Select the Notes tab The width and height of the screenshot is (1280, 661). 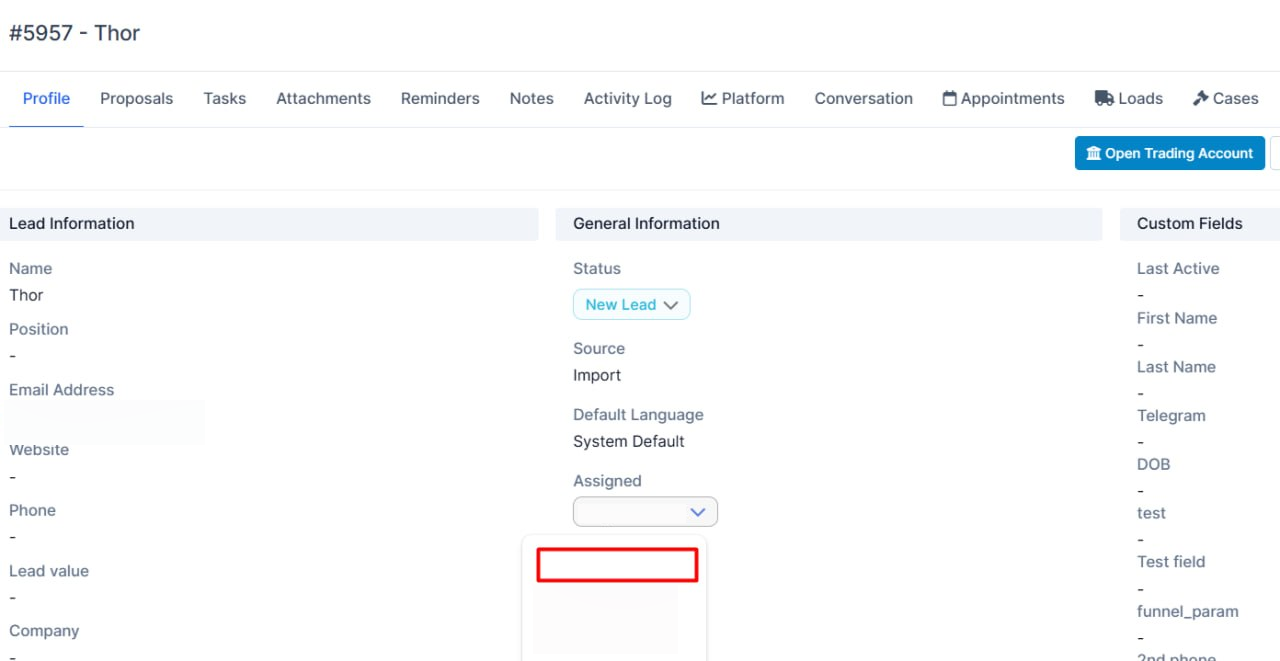[531, 98]
